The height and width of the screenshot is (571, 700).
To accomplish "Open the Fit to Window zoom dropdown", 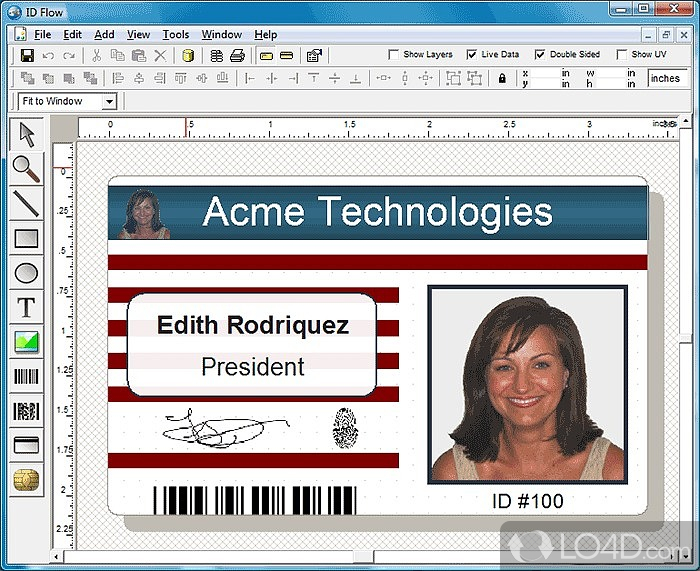I will pyautogui.click(x=109, y=102).
